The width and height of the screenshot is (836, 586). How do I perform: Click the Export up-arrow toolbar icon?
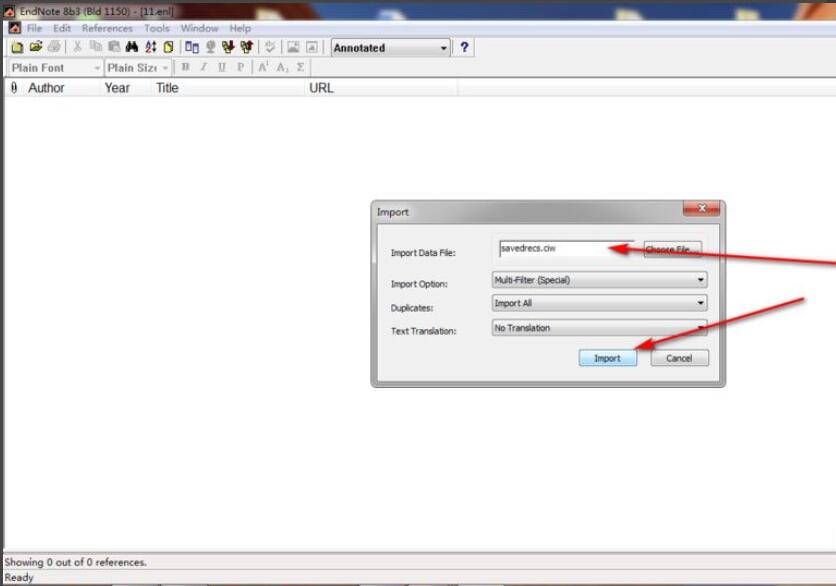pyautogui.click(x=246, y=47)
